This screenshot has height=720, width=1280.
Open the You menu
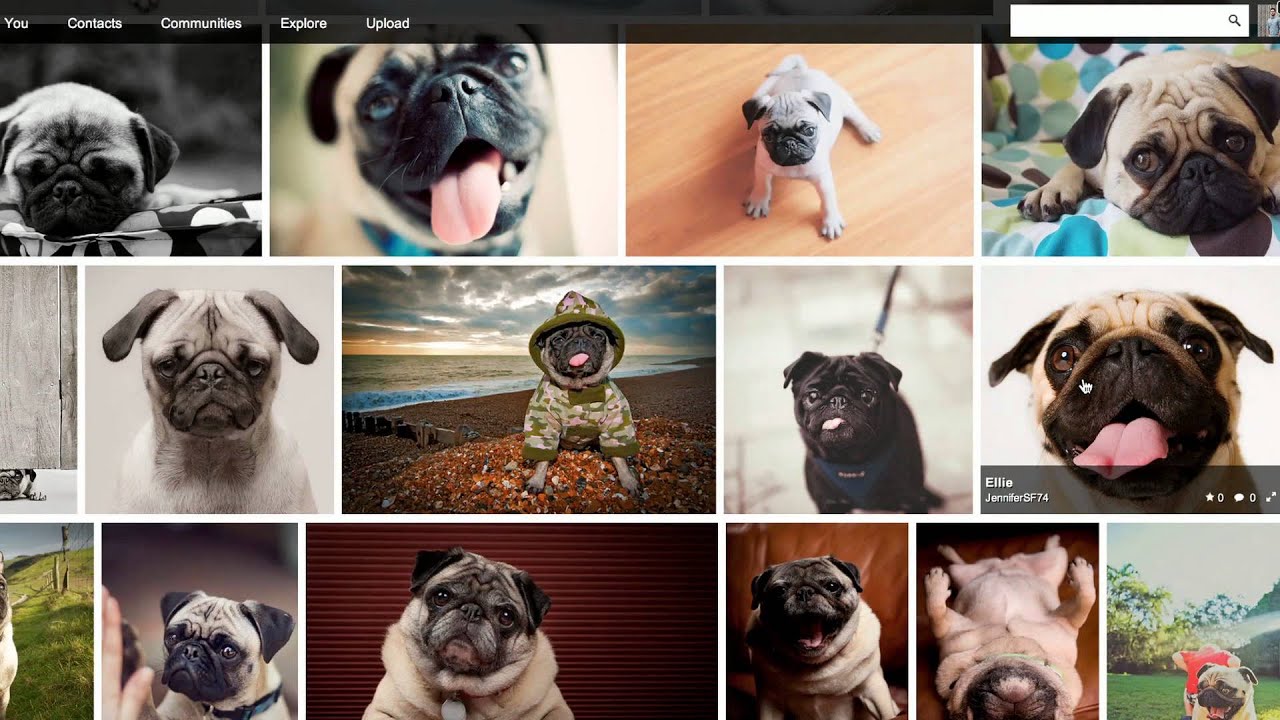(15, 23)
